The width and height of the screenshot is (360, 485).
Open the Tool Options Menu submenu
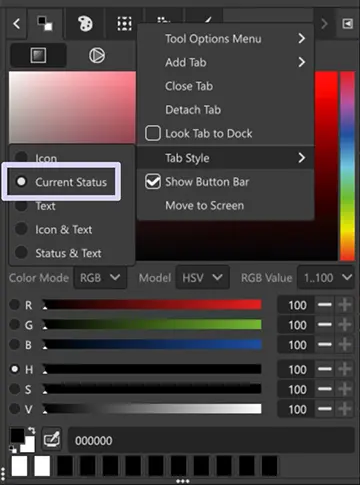[x=226, y=39]
